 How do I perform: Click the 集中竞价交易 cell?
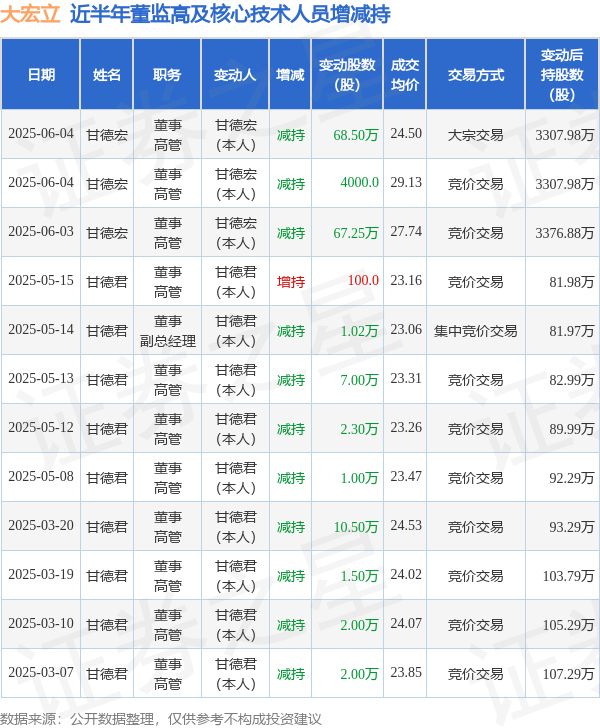pyautogui.click(x=476, y=331)
